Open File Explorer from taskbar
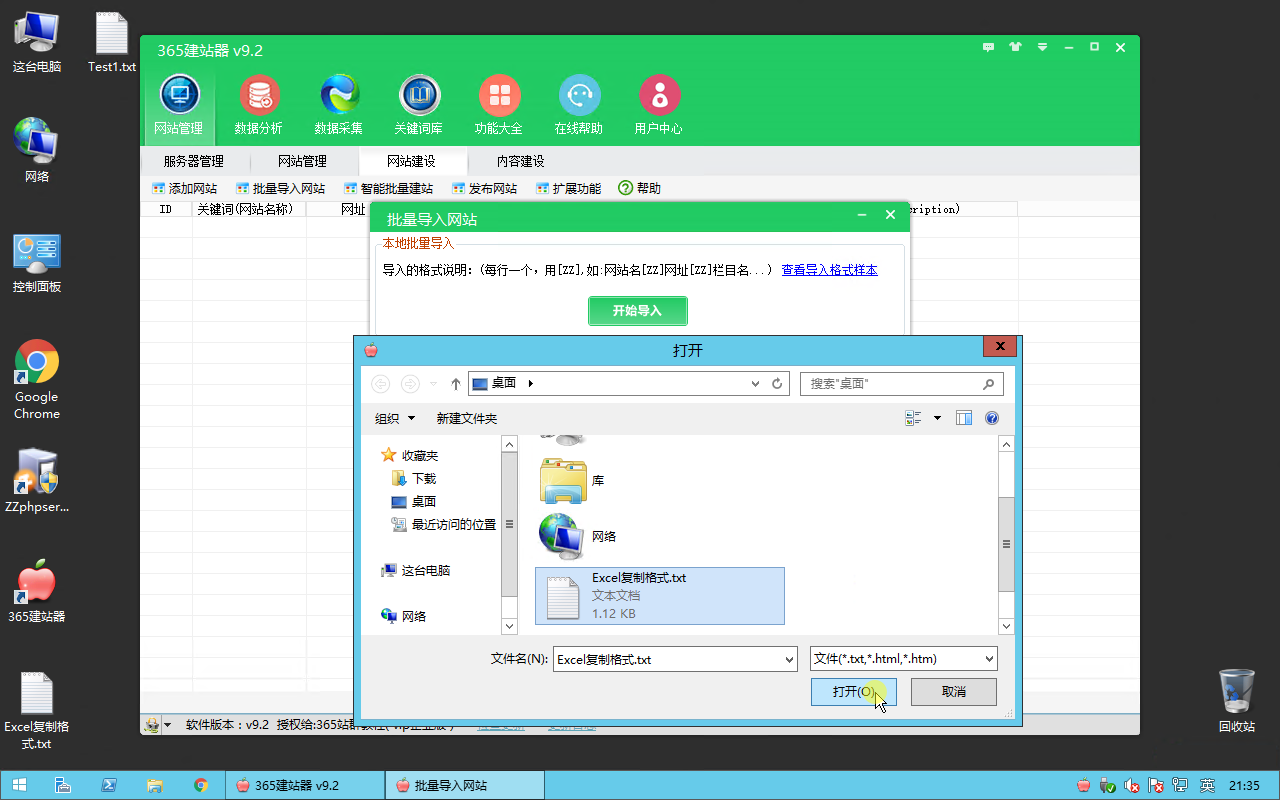The height and width of the screenshot is (800, 1280). coord(155,785)
